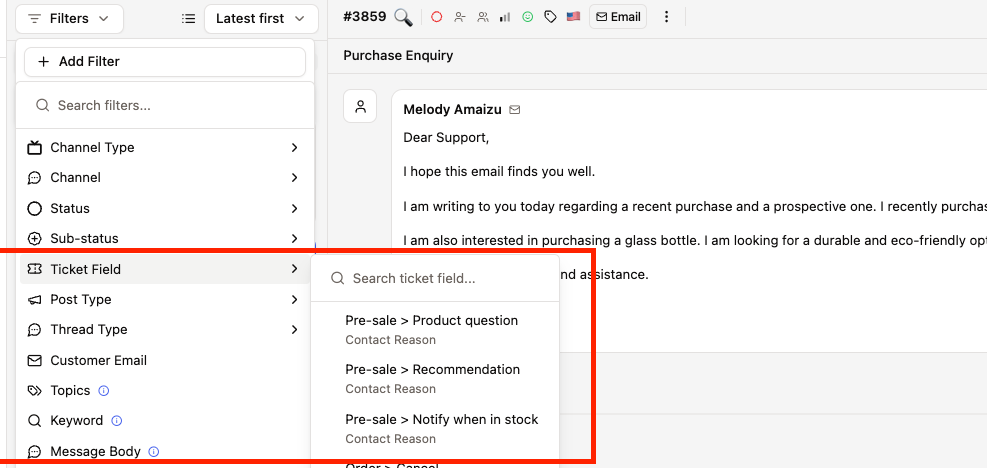The image size is (987, 468).
Task: Select the Post Type filter
Action: (165, 299)
